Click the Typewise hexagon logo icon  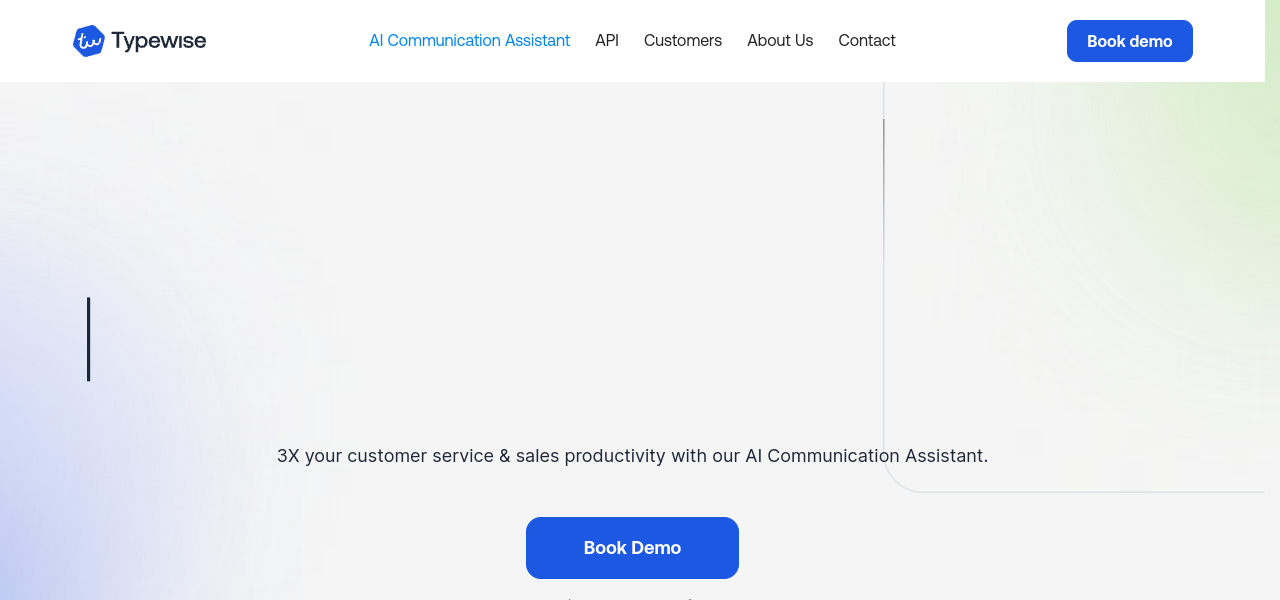click(x=88, y=41)
